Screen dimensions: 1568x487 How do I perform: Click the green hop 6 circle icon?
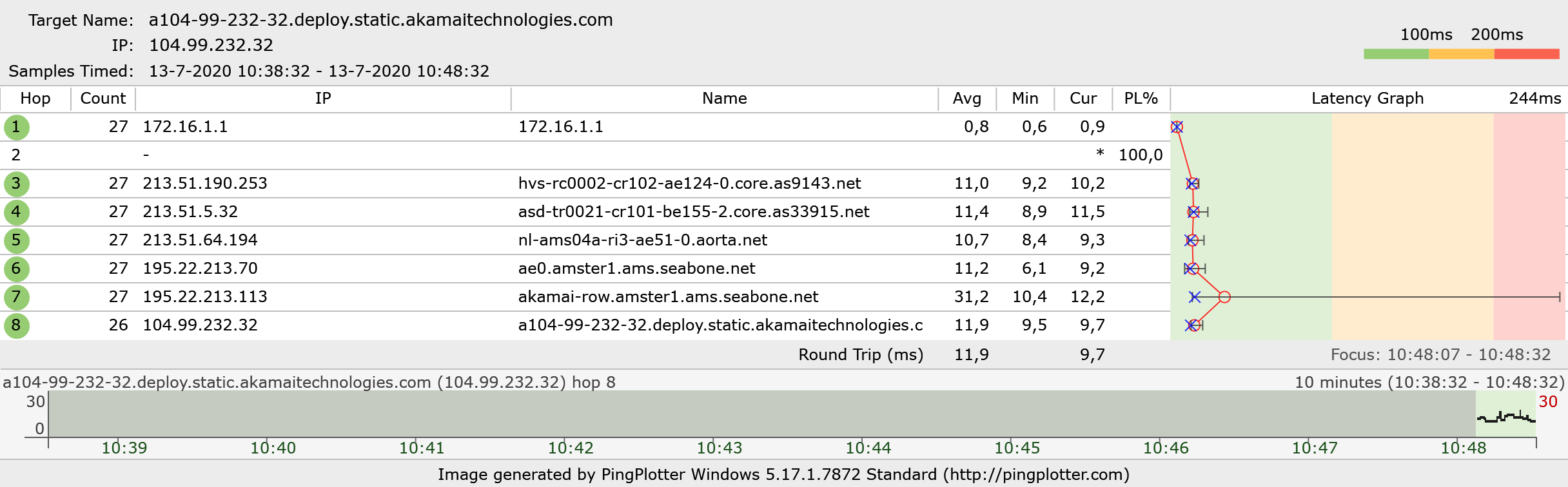(x=16, y=269)
